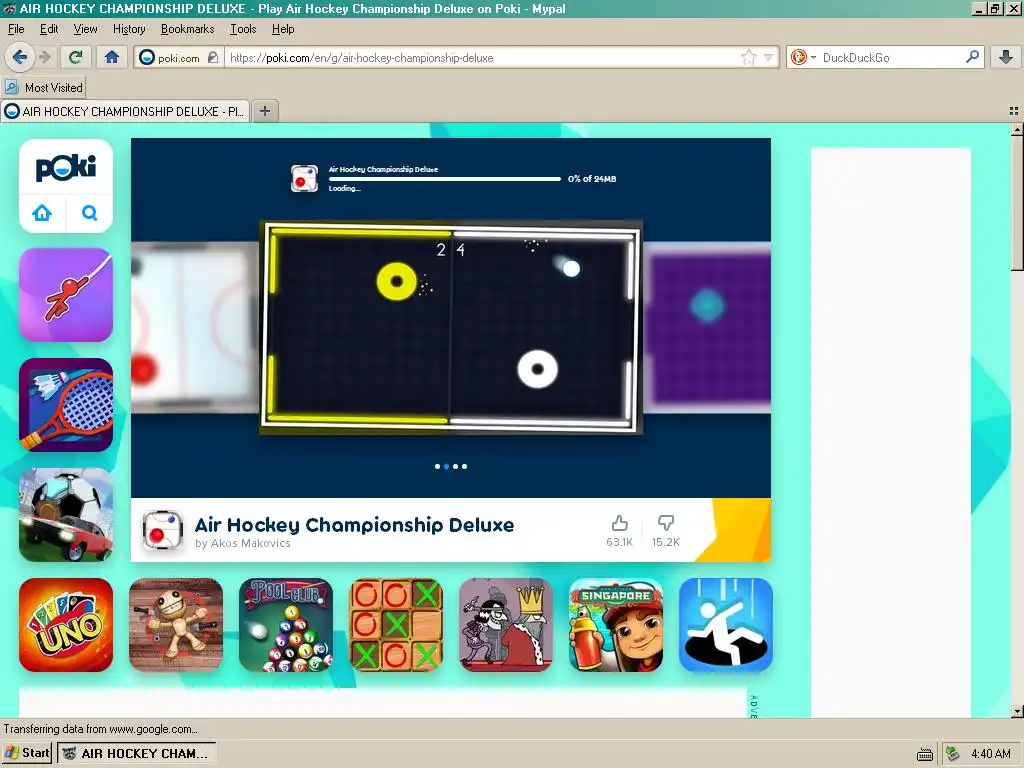Reload the page with the refresh icon

pos(75,57)
